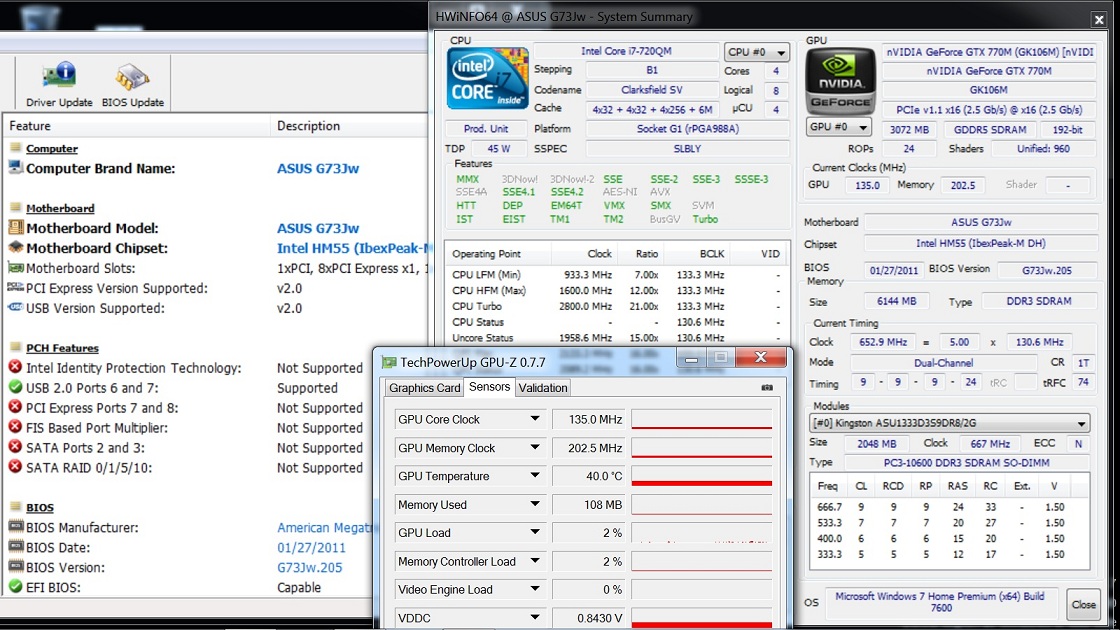Click BIOS Date row icon

click(x=15, y=546)
